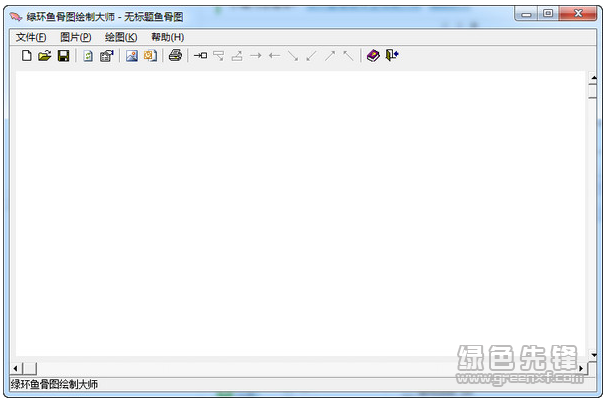
Task: Maximize the fishbone diagram window
Action: (548, 14)
